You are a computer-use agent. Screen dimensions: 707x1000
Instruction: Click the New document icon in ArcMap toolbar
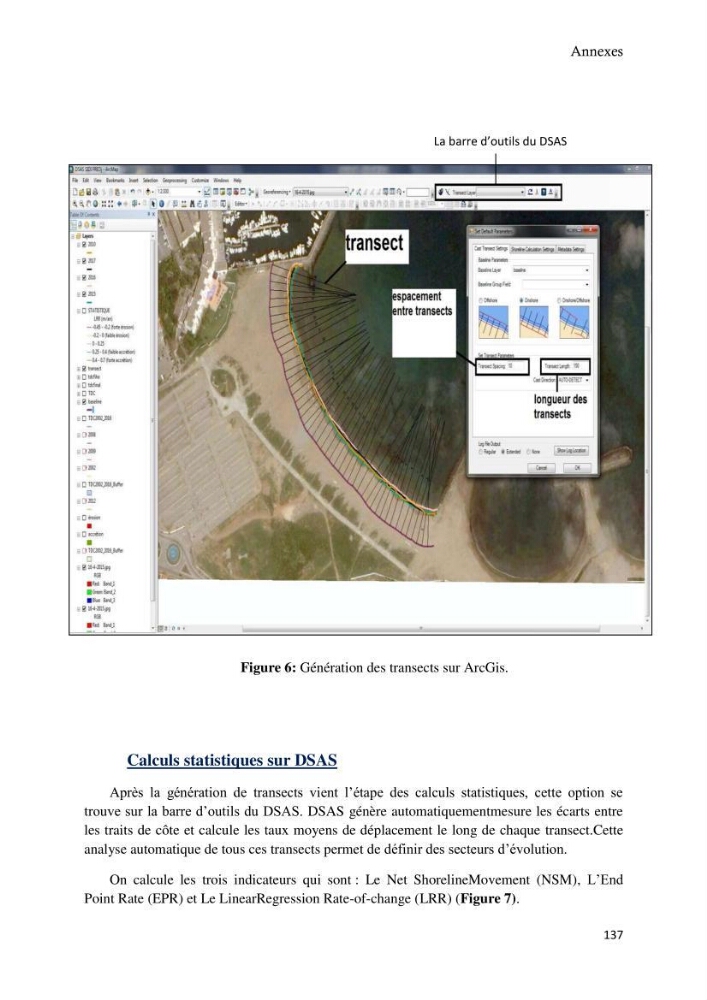[75, 191]
